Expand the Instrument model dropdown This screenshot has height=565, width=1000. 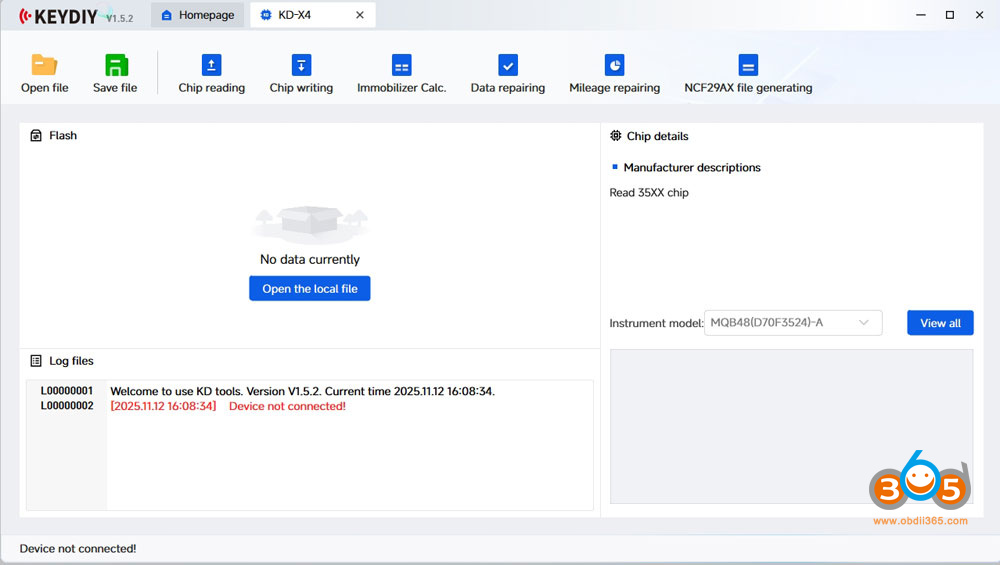pyautogui.click(x=792, y=323)
